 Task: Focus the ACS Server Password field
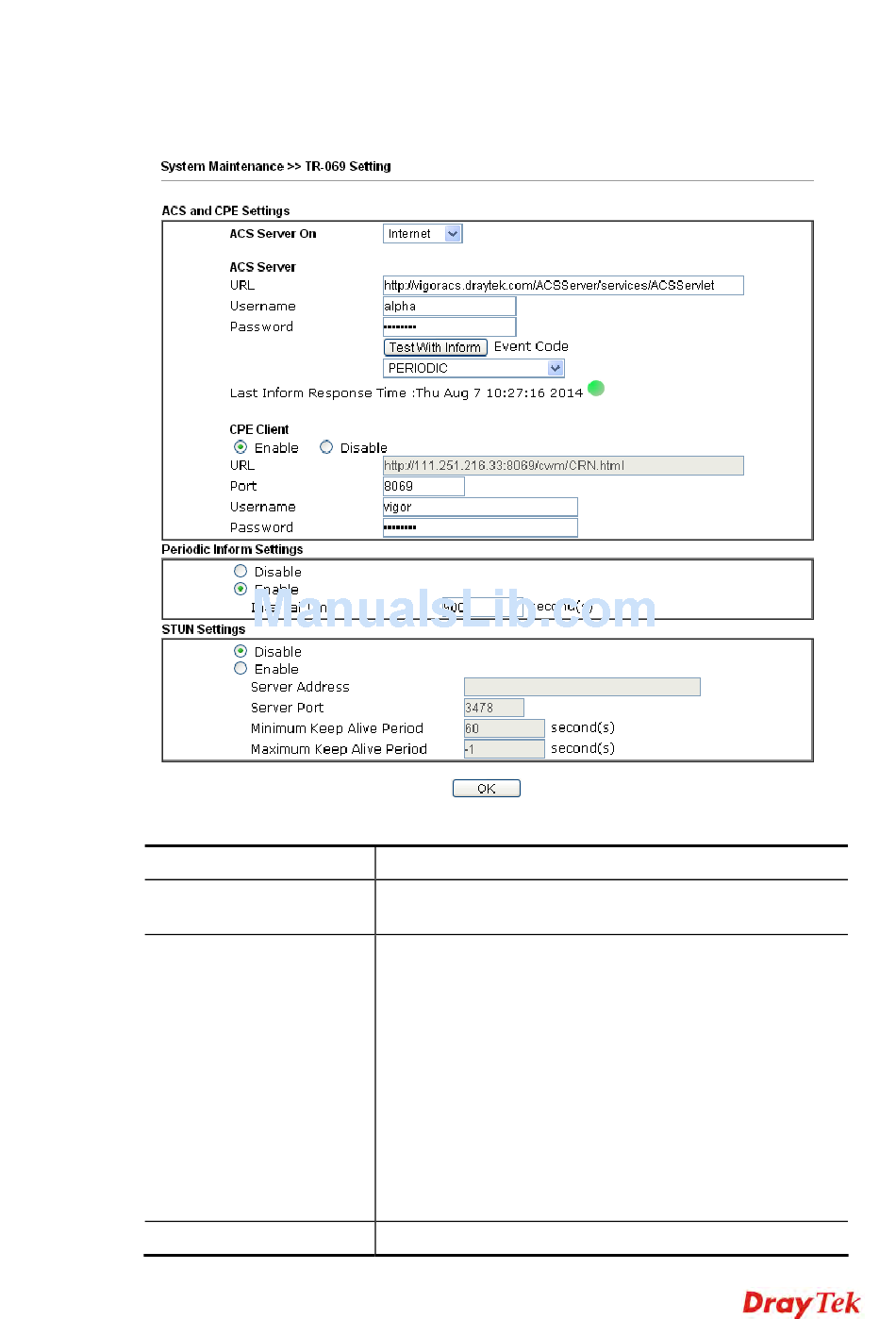click(x=449, y=326)
